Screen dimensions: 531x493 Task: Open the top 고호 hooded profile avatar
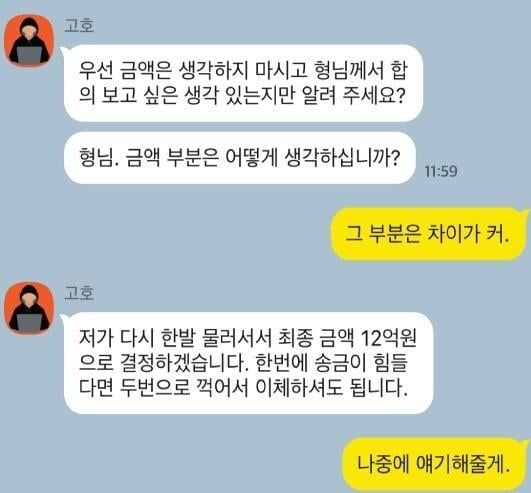click(29, 41)
